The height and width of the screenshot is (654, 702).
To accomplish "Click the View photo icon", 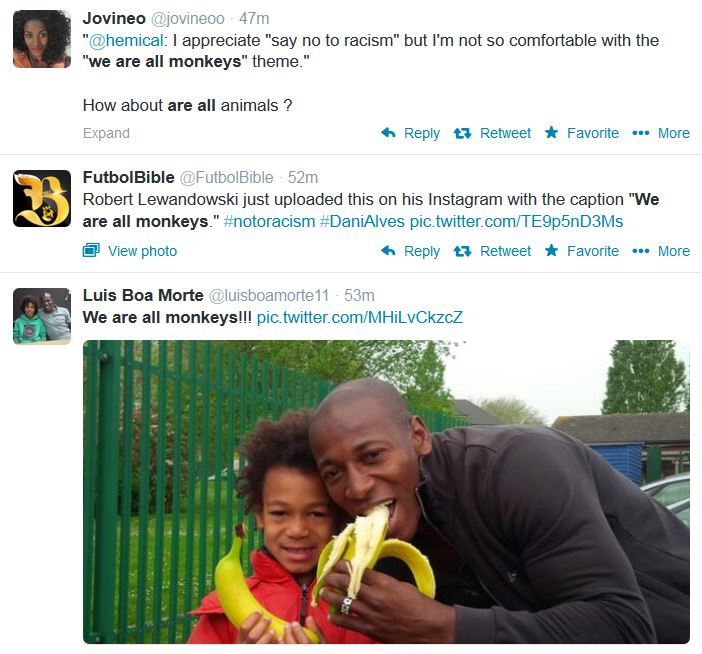I will point(91,250).
